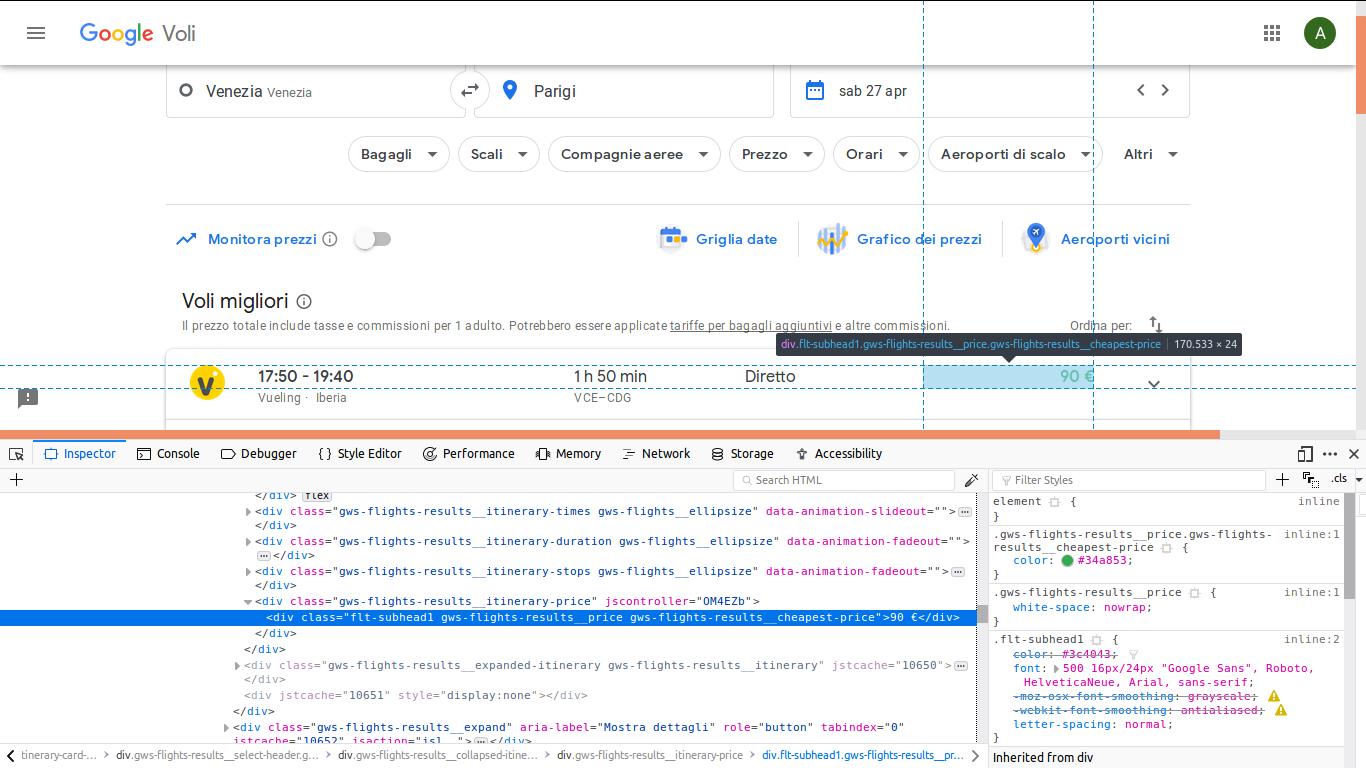
Task: Toggle the Monitora prezzi switch
Action: click(373, 239)
